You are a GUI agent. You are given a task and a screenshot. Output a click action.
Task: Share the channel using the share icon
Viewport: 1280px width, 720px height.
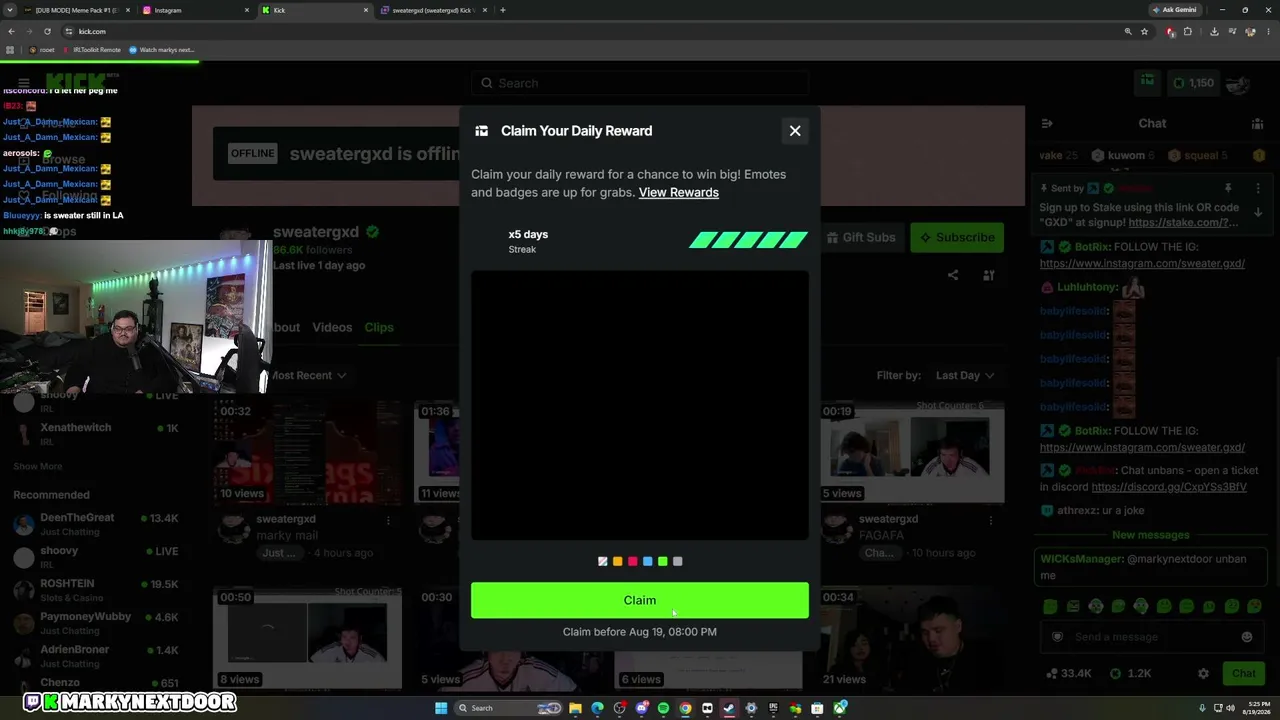pyautogui.click(x=953, y=275)
